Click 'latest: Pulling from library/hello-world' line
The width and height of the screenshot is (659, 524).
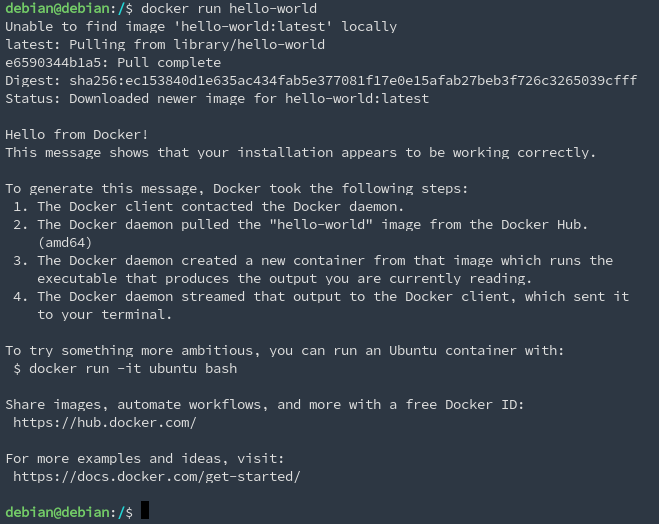[x=165, y=45]
